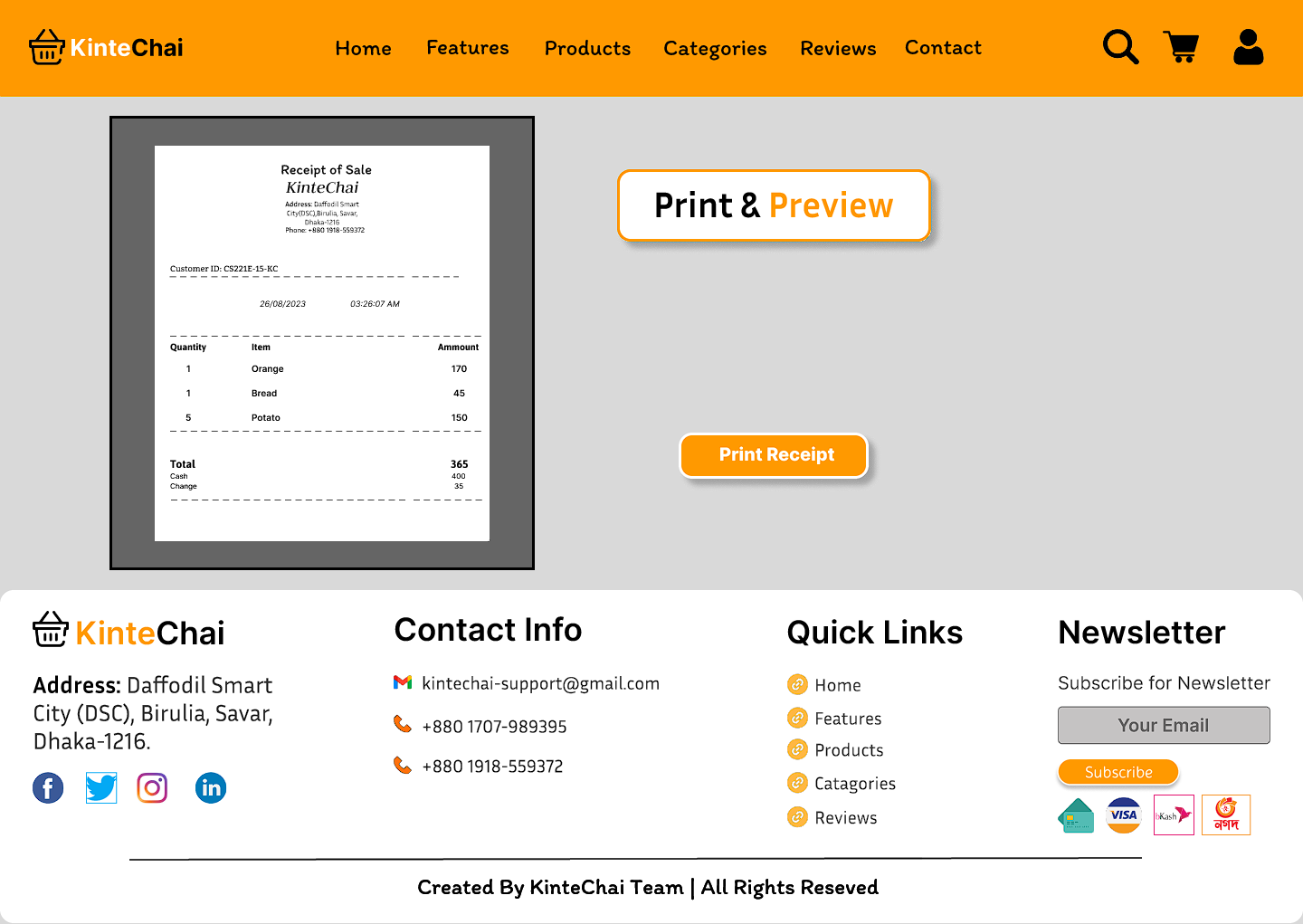Click the Subscribe button

[x=1118, y=772]
